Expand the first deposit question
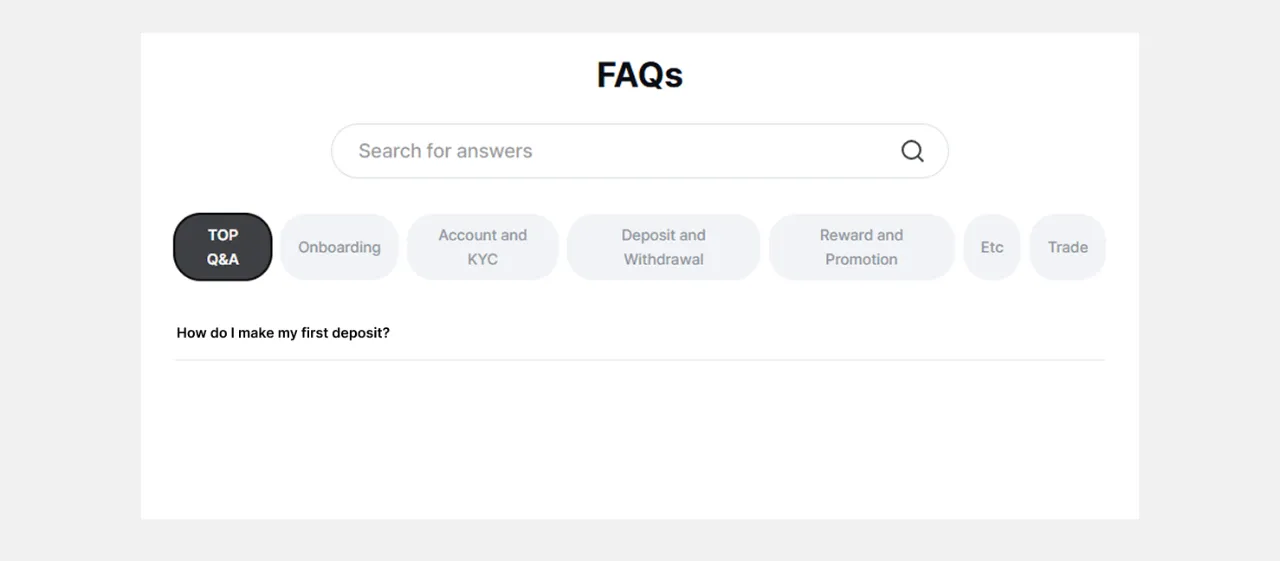The image size is (1280, 561). point(283,333)
